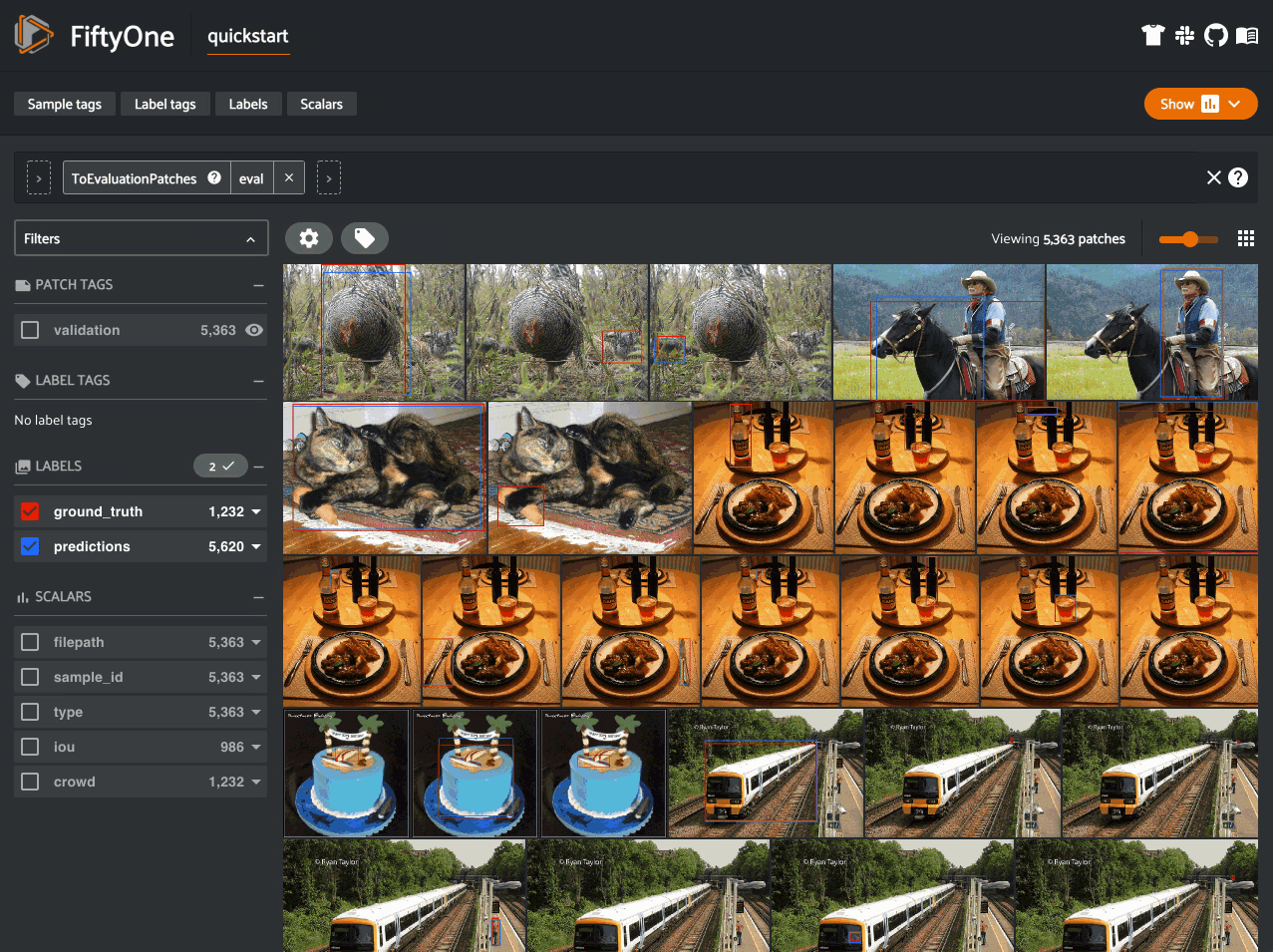1273x952 pixels.
Task: Open the first cat on rug patch
Action: 385,477
